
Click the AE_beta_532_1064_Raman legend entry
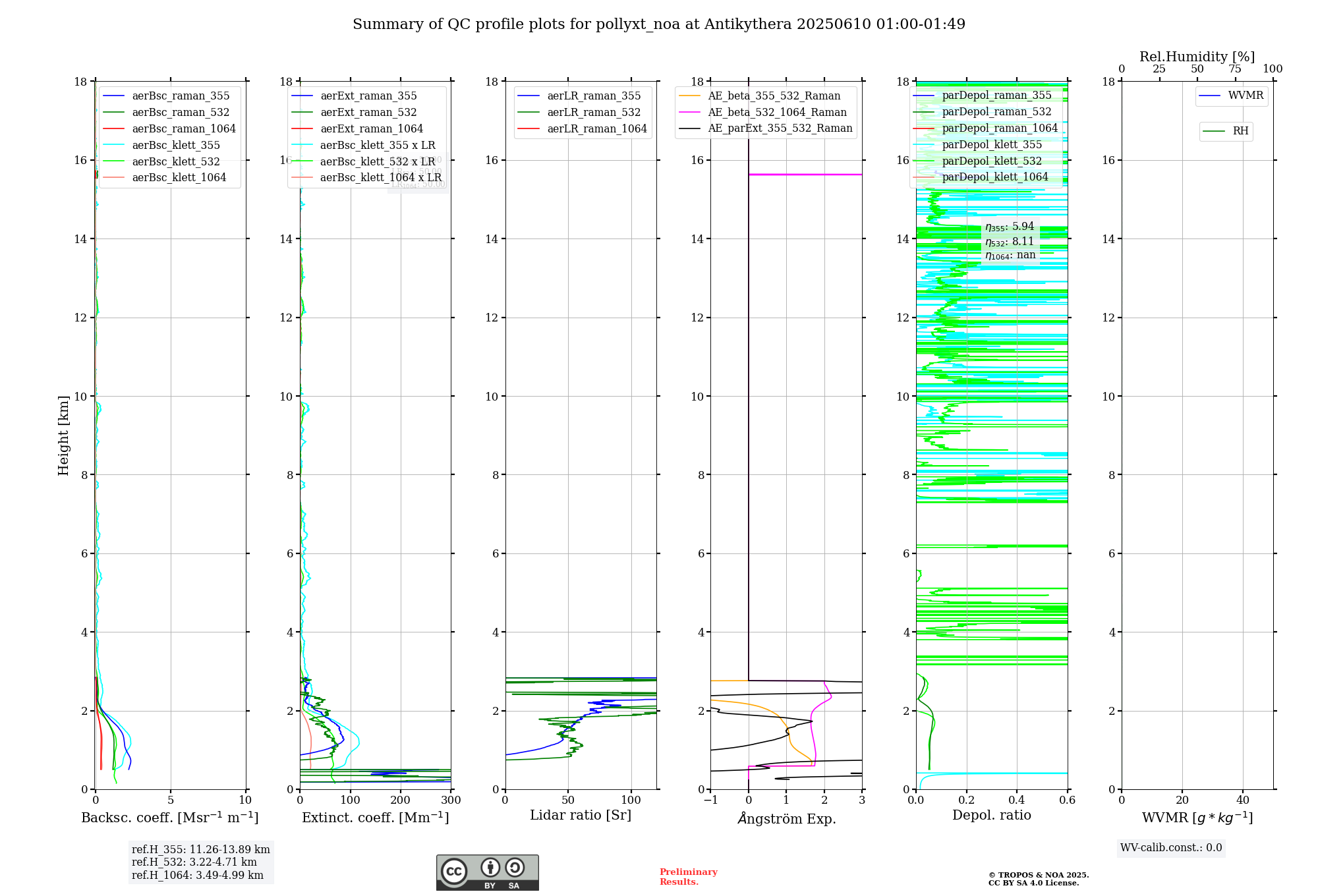[763, 113]
